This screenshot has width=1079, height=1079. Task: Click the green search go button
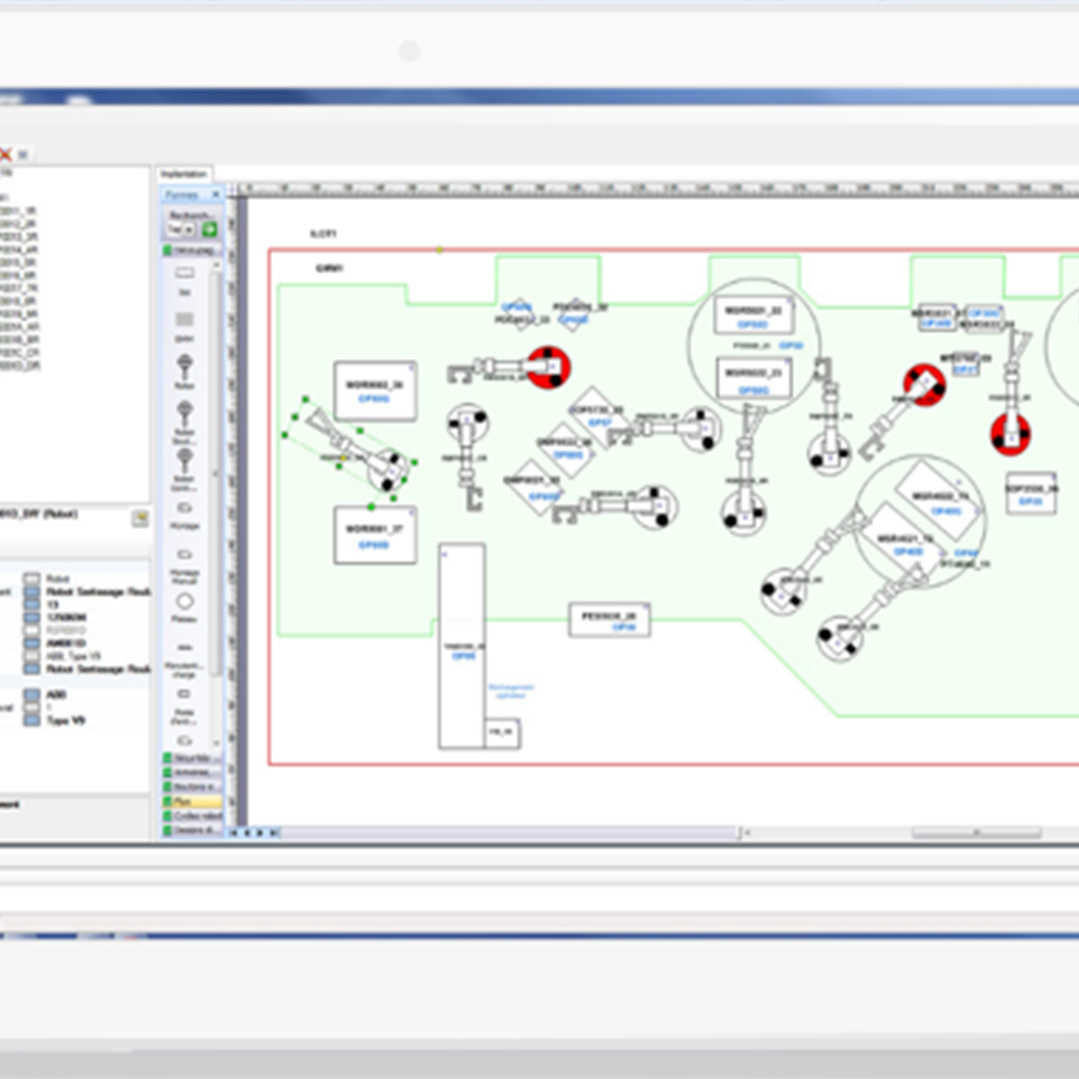point(209,229)
